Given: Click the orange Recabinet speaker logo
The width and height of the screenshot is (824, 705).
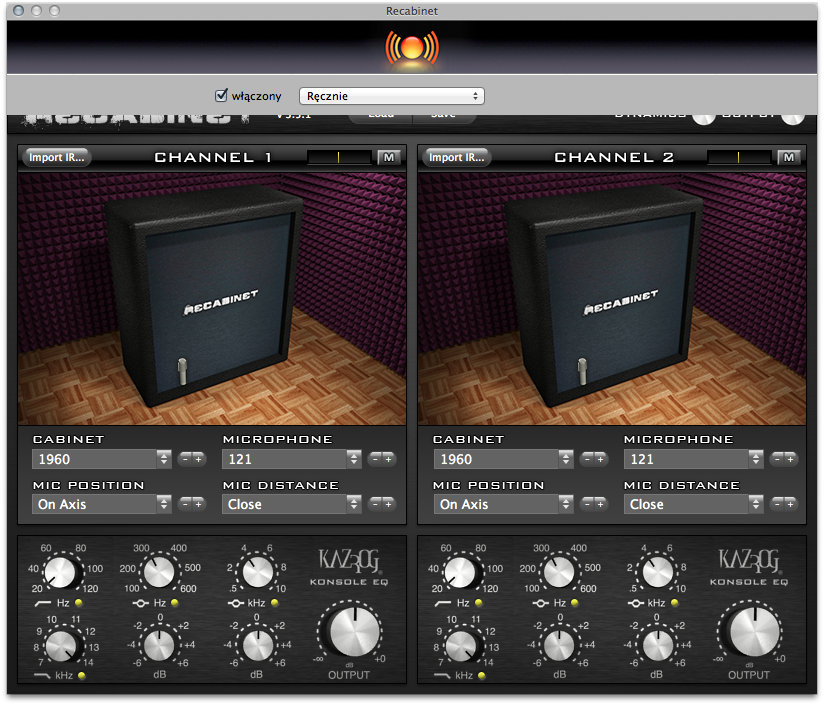Looking at the screenshot, I should click(x=412, y=48).
